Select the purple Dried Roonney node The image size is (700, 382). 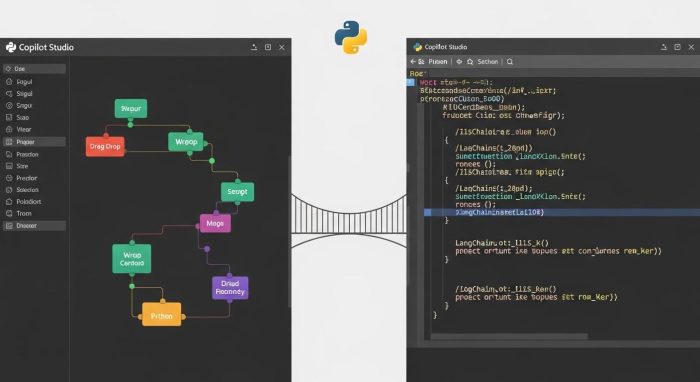coord(230,288)
